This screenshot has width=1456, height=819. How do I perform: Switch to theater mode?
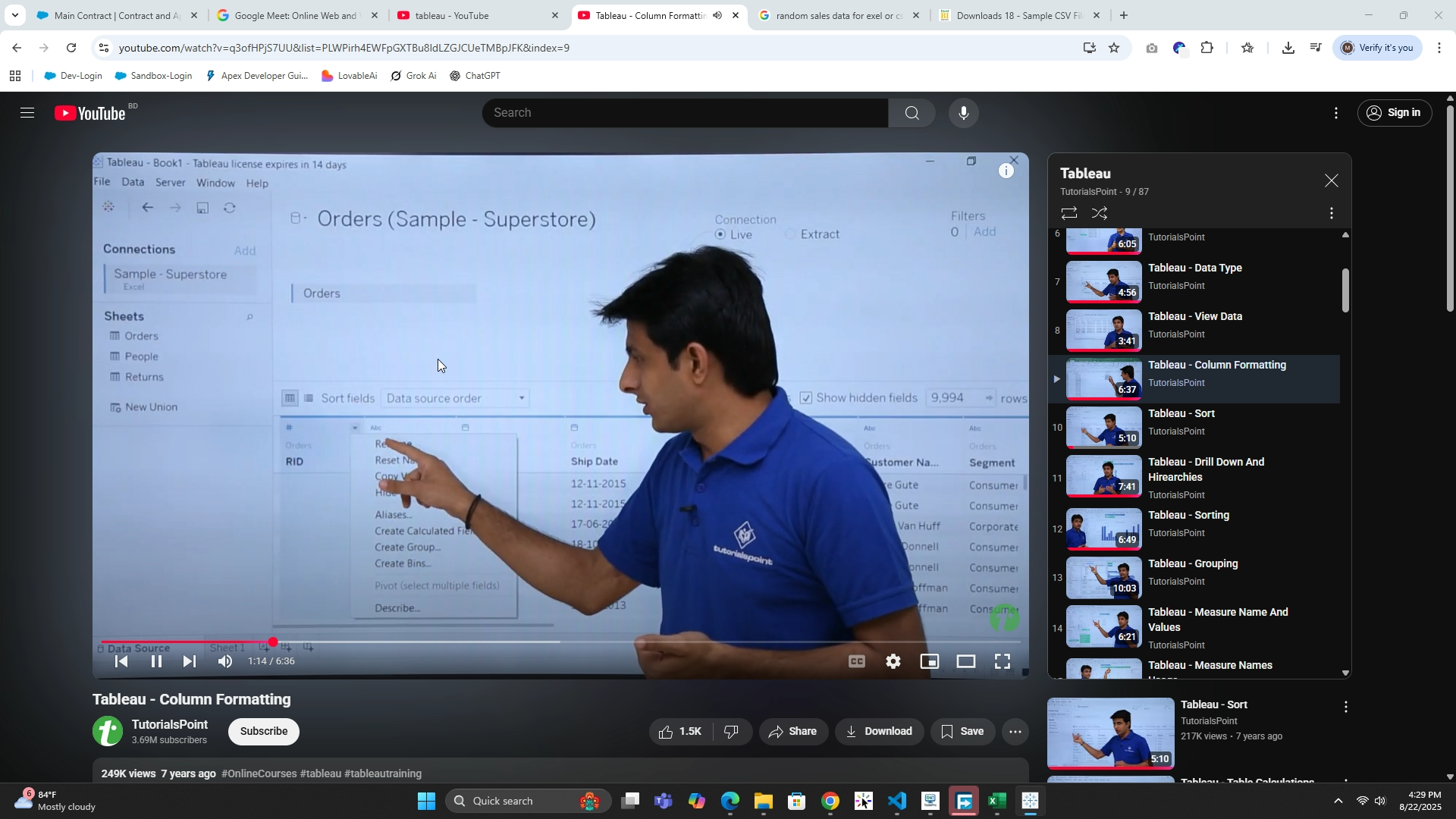(965, 661)
